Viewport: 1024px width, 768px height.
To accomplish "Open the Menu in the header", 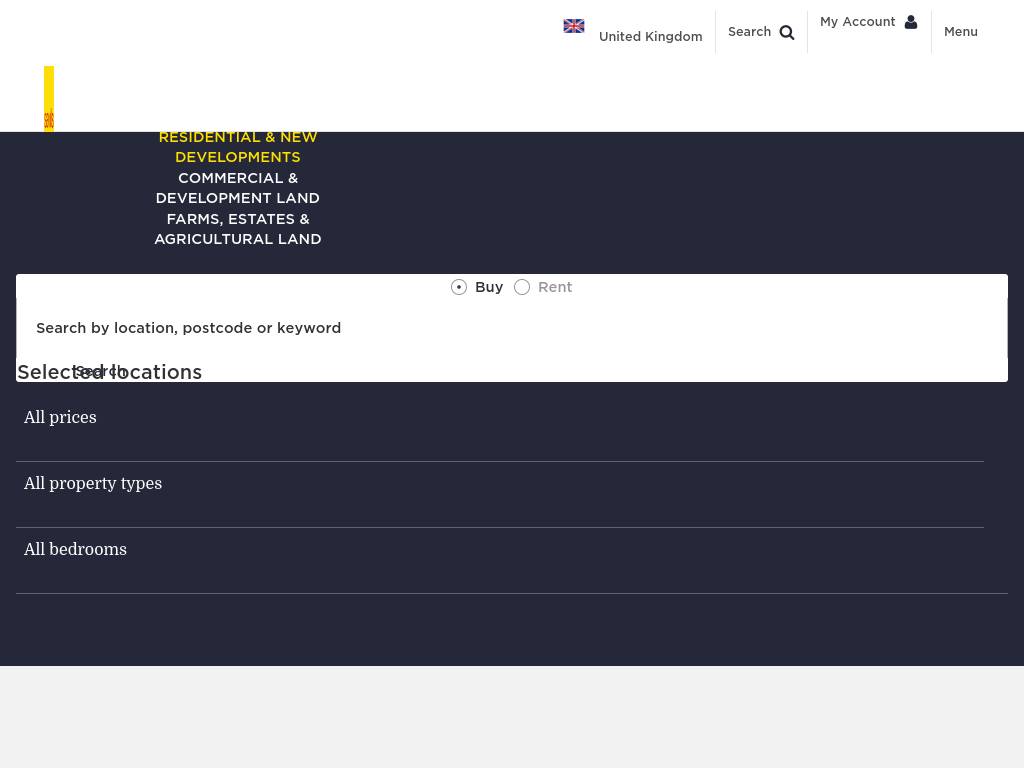I will pyautogui.click(x=961, y=32).
